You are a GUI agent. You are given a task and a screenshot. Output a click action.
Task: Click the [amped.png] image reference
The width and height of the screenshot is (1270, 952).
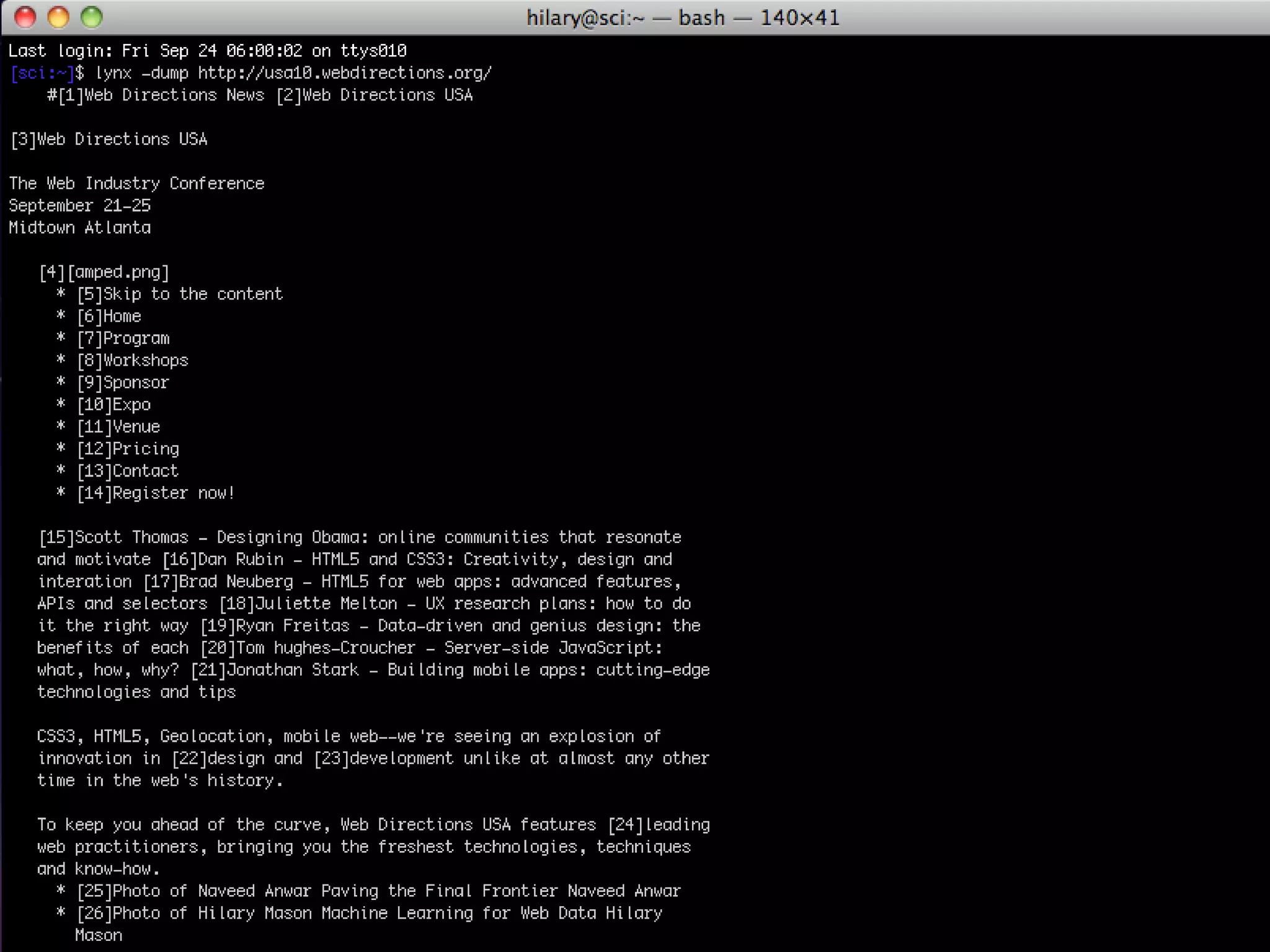(118, 272)
